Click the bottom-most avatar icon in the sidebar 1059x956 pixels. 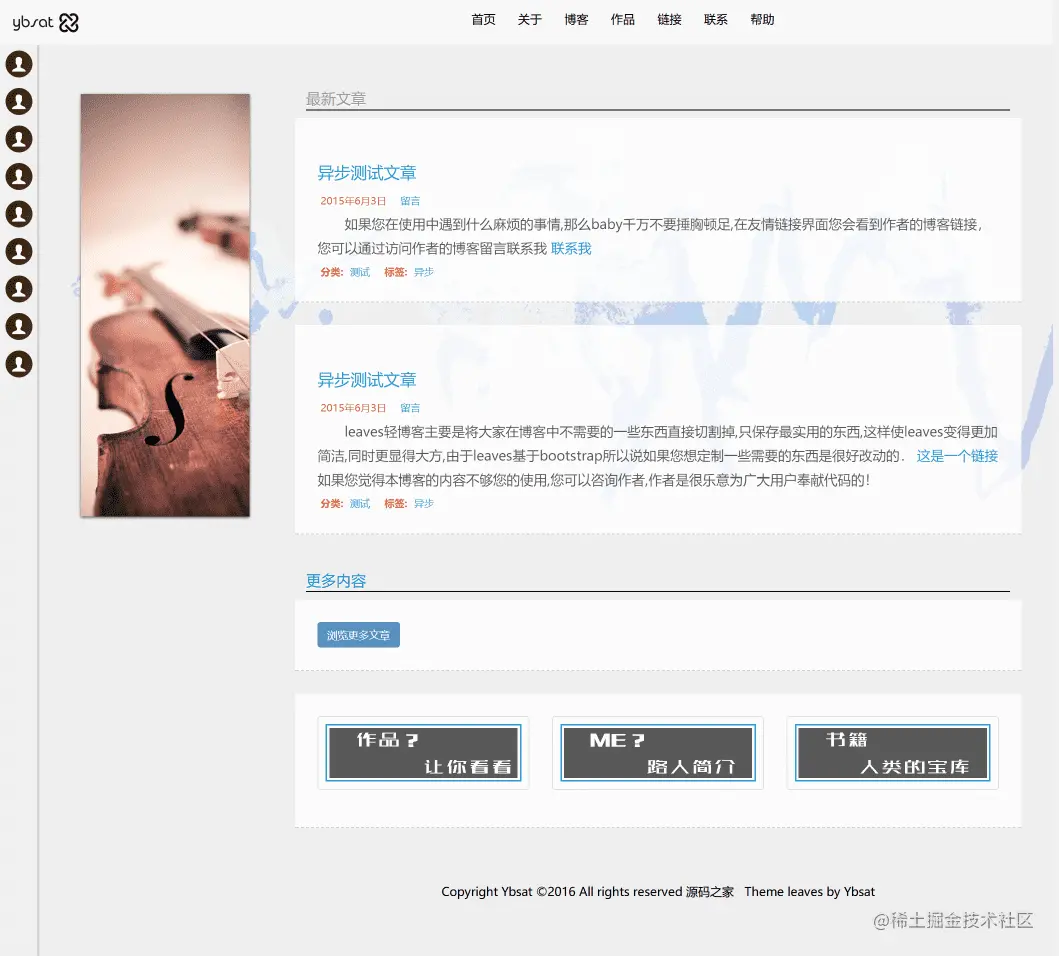19,364
